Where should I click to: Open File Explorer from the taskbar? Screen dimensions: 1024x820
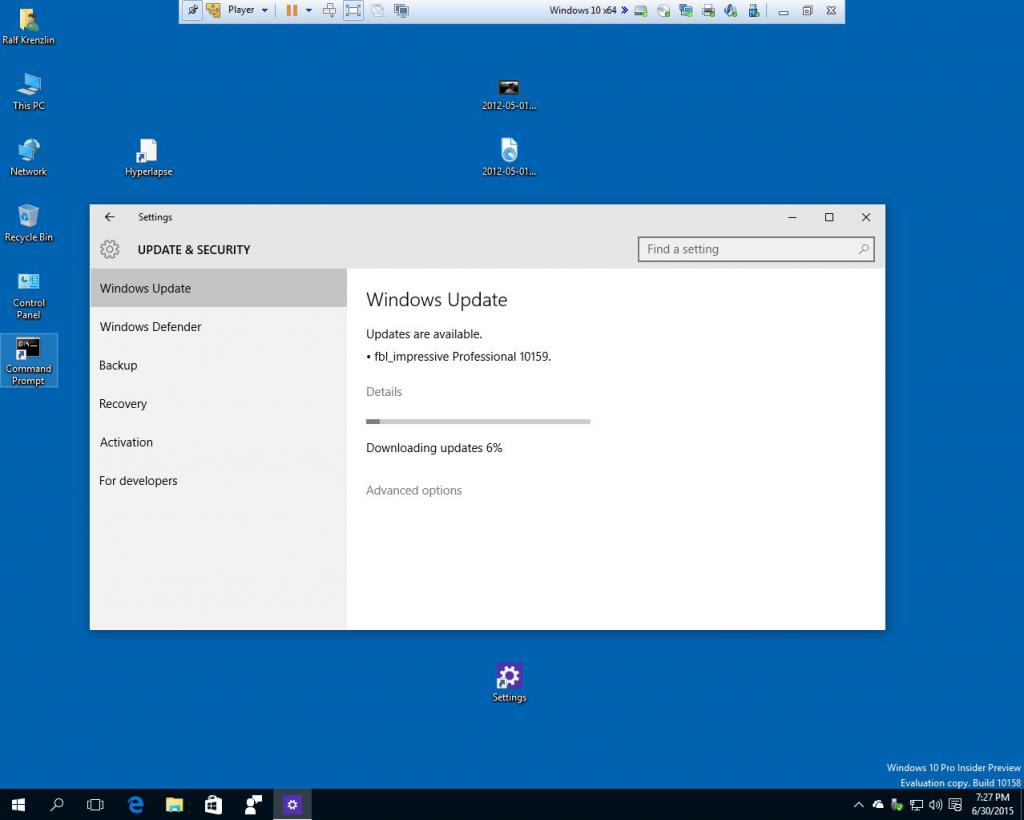tap(174, 804)
